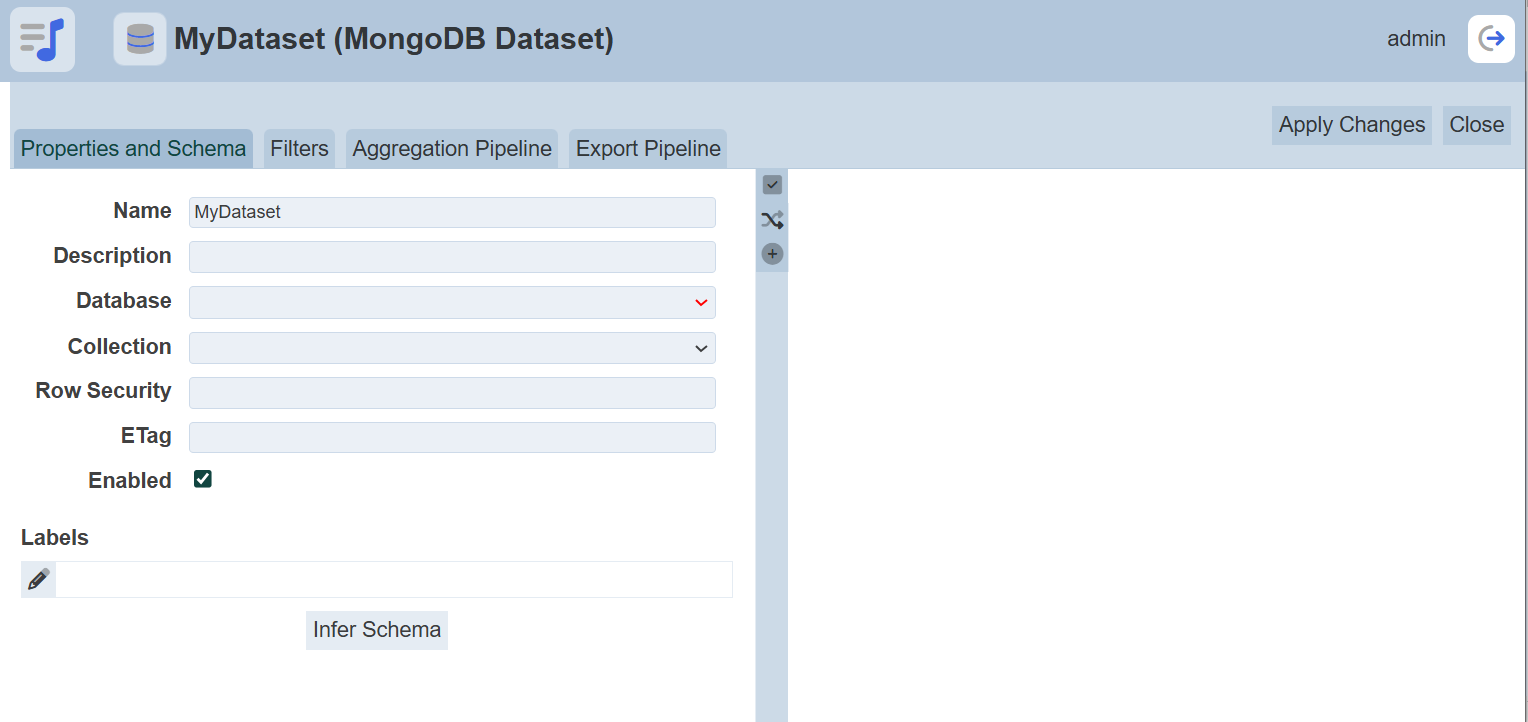Click the Apply Changes button
This screenshot has width=1528, height=722.
1351,125
